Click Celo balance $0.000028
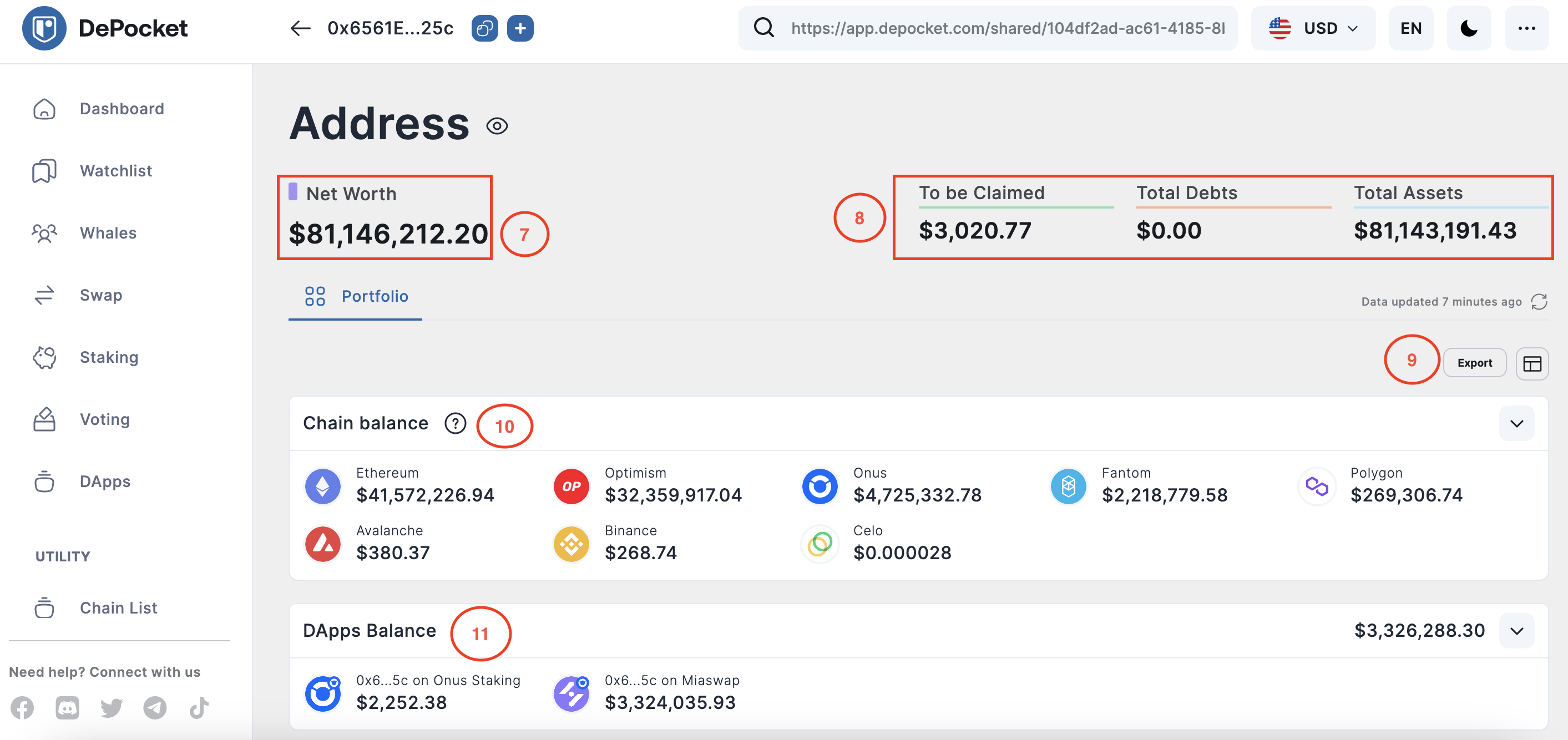The width and height of the screenshot is (1568, 740). coord(902,553)
